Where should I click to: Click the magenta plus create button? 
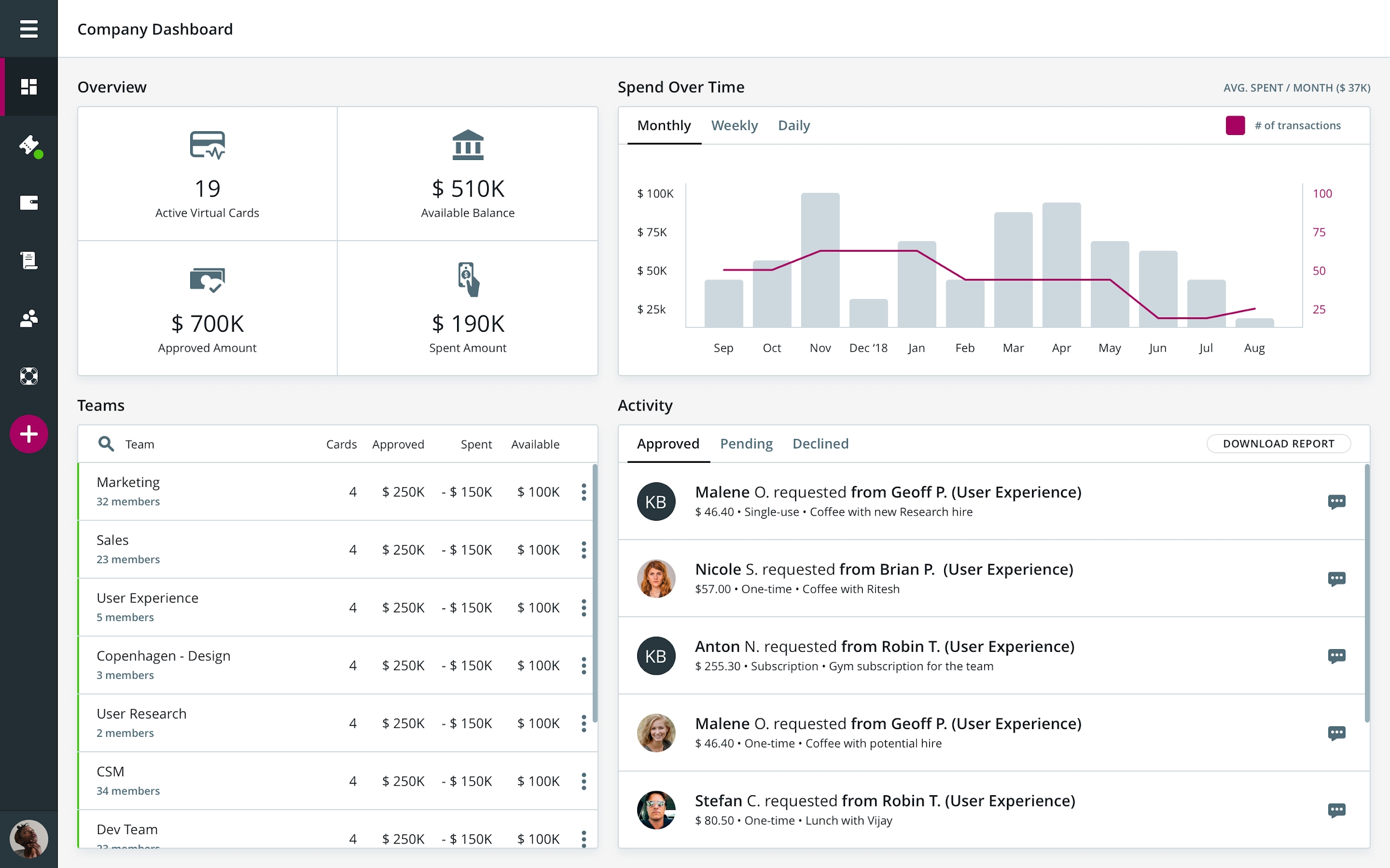click(x=29, y=434)
